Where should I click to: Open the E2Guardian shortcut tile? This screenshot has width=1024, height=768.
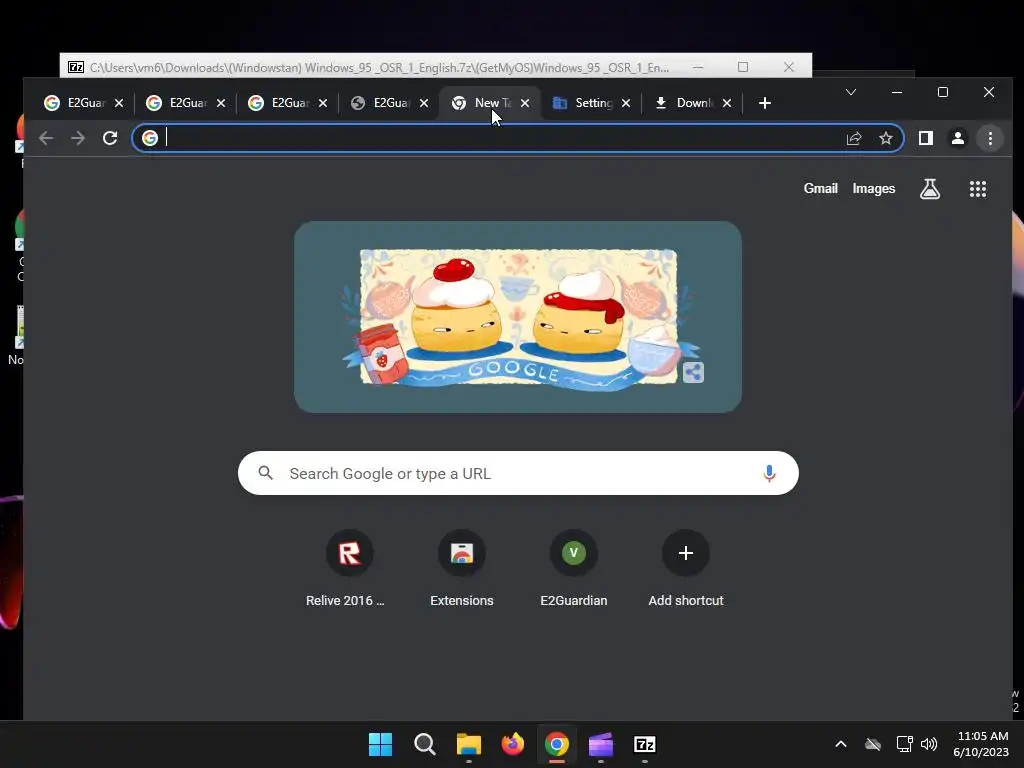point(573,568)
